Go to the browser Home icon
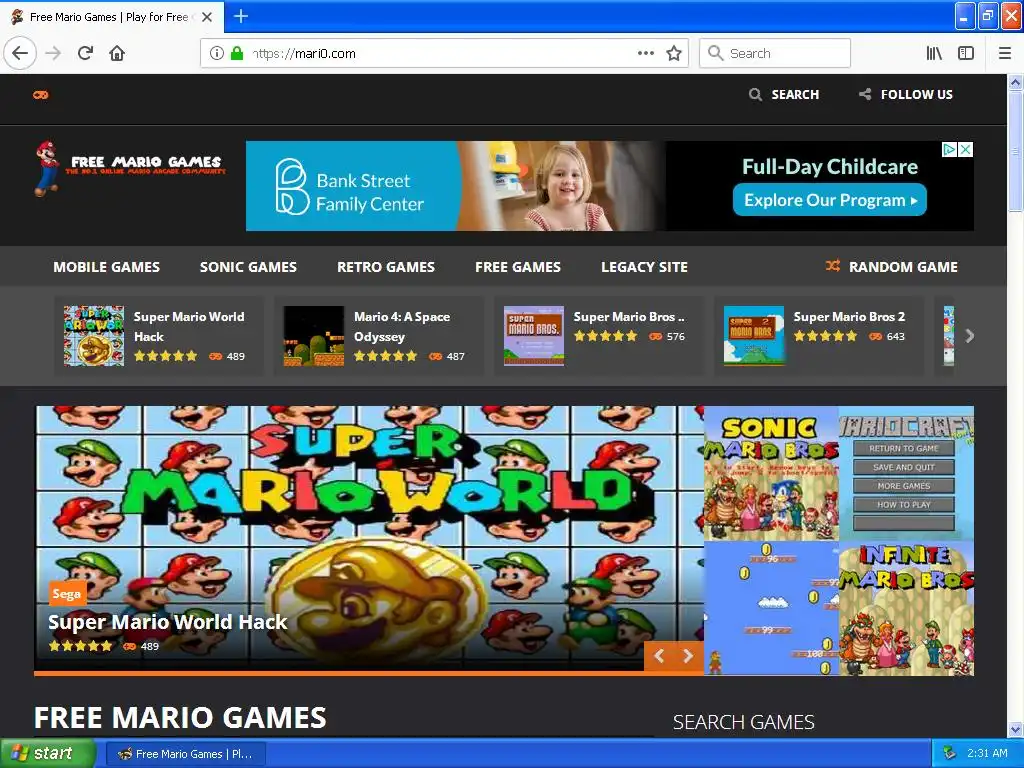 coord(117,53)
